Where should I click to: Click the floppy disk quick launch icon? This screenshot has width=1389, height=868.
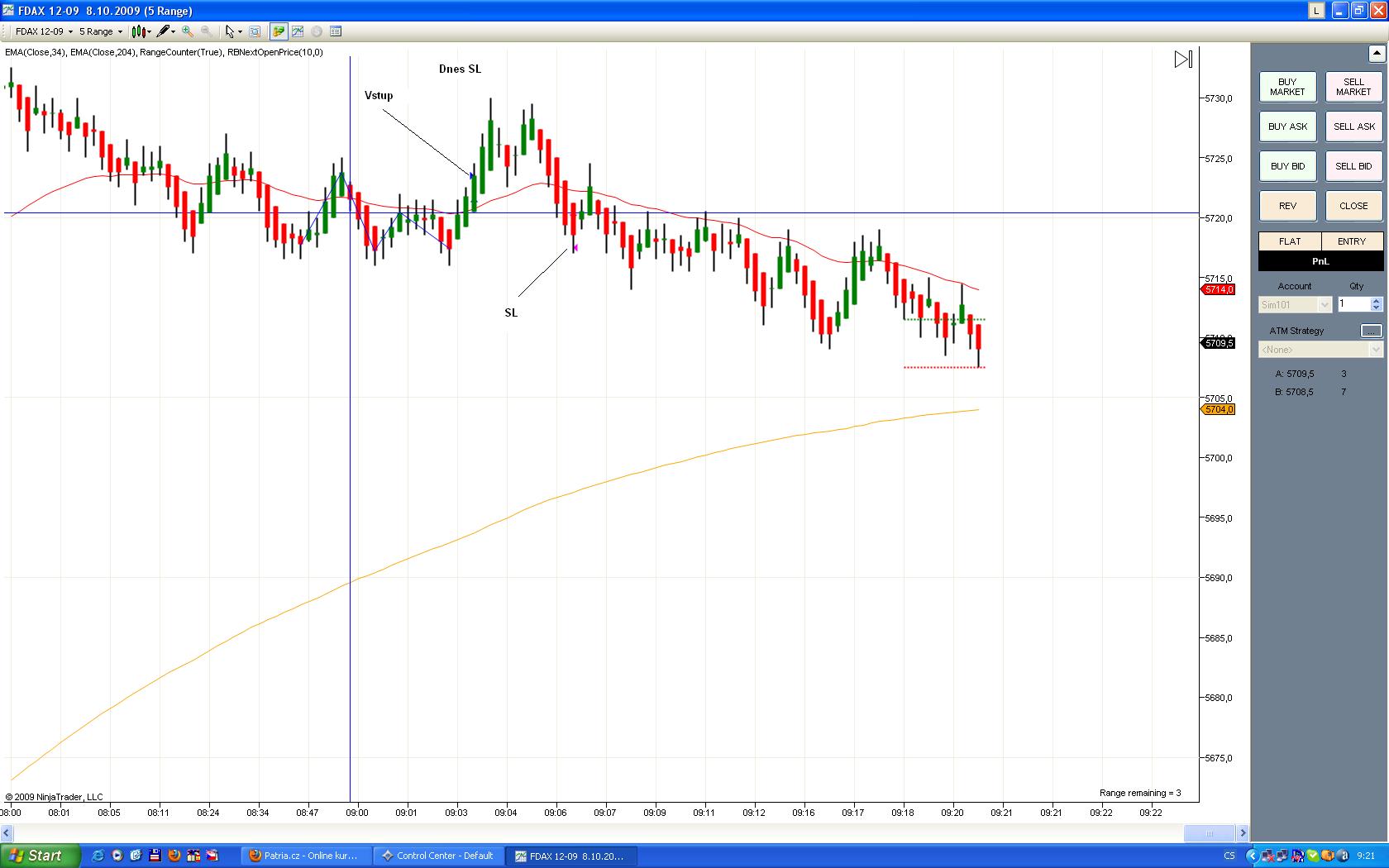click(x=155, y=856)
